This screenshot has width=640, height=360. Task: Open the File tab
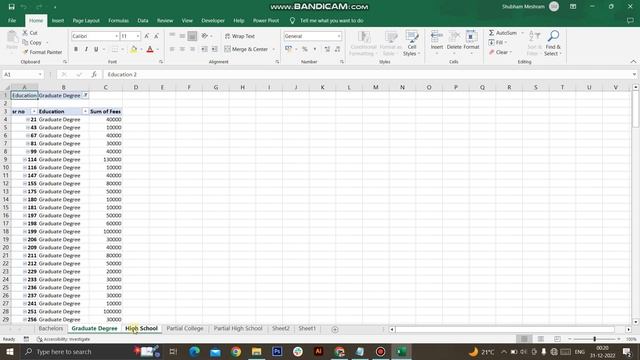tap(12, 20)
